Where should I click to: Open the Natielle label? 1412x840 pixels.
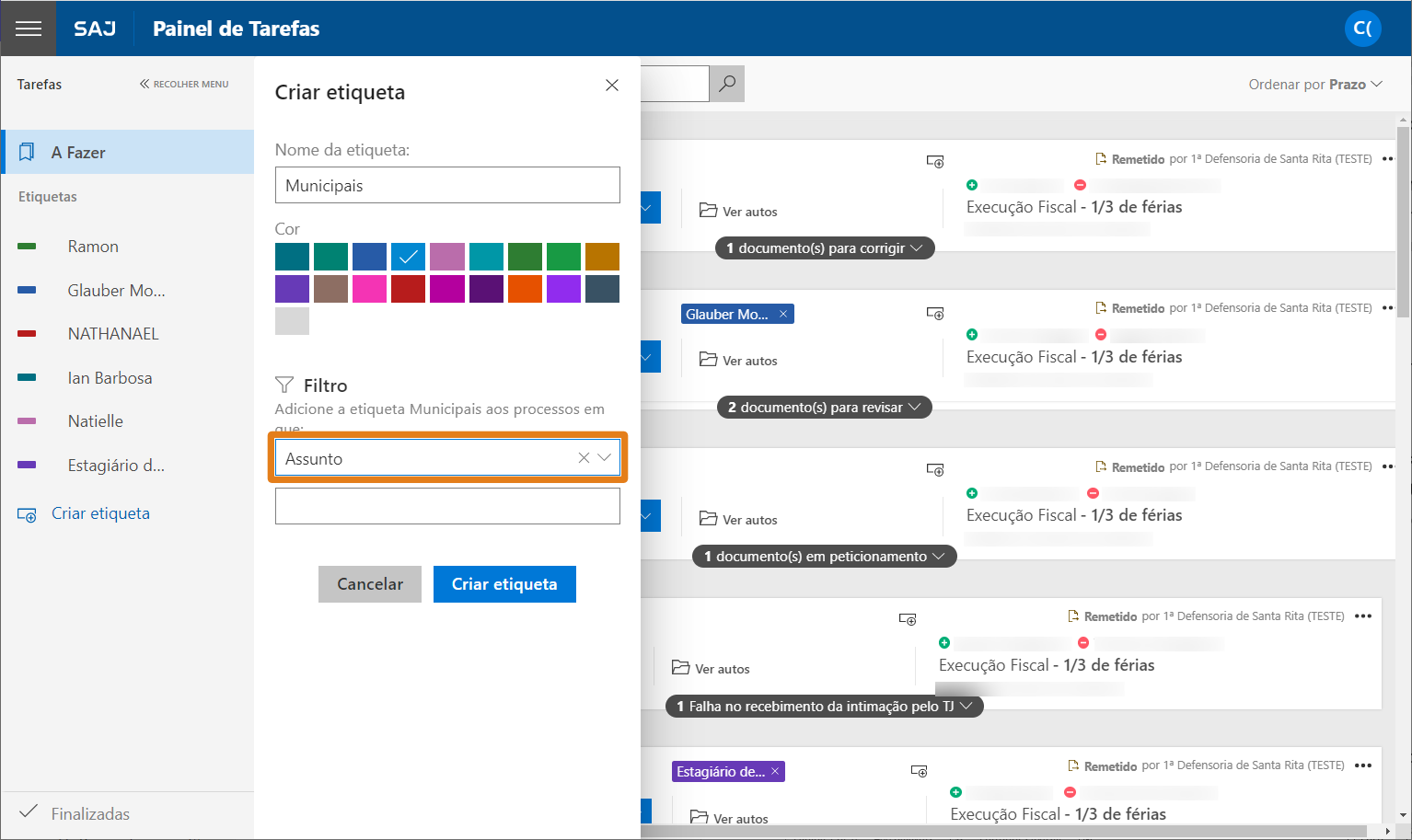point(96,421)
